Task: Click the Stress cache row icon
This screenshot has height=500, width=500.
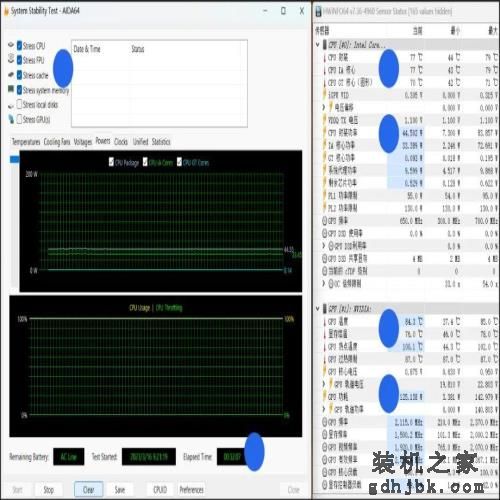Action: [x=11, y=75]
